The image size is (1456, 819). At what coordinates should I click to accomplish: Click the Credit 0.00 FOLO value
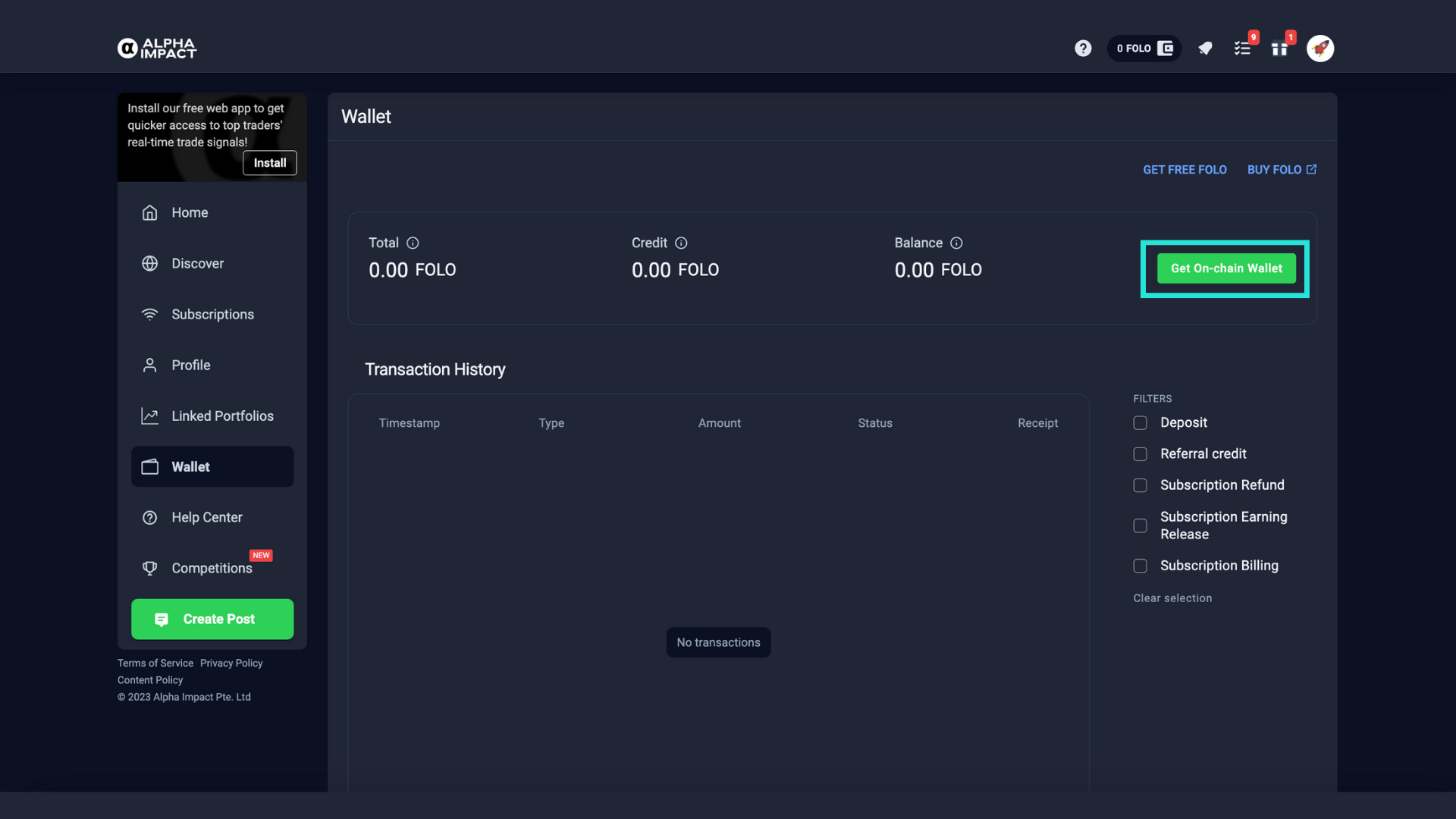(675, 270)
